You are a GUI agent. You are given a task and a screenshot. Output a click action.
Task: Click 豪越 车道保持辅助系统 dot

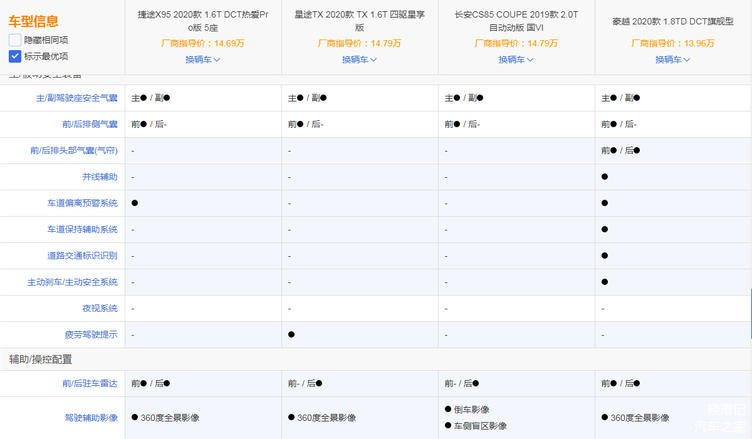point(605,229)
